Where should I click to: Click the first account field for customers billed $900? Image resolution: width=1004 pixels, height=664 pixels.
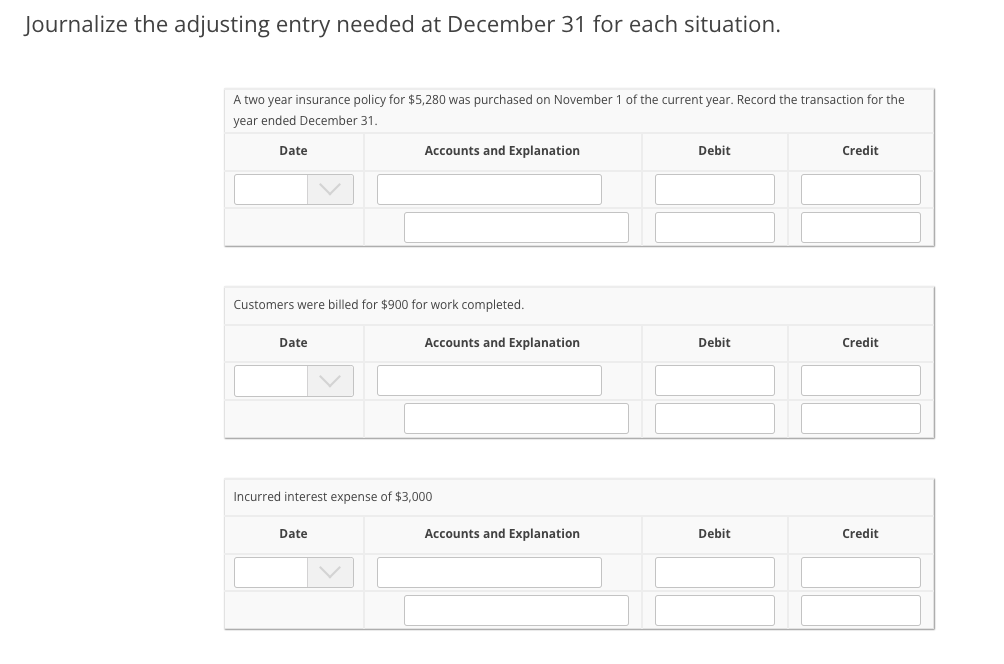click(488, 380)
